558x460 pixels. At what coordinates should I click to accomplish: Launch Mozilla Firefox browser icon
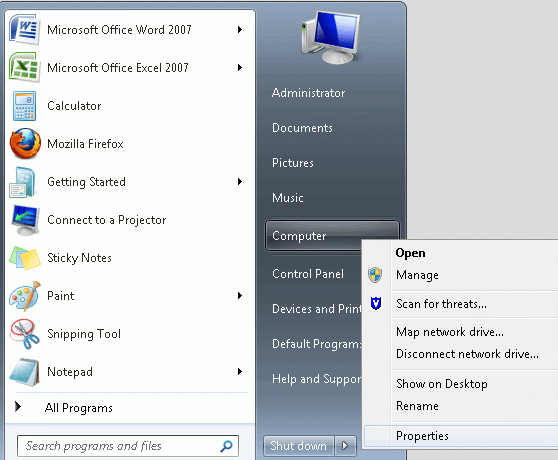click(x=25, y=144)
